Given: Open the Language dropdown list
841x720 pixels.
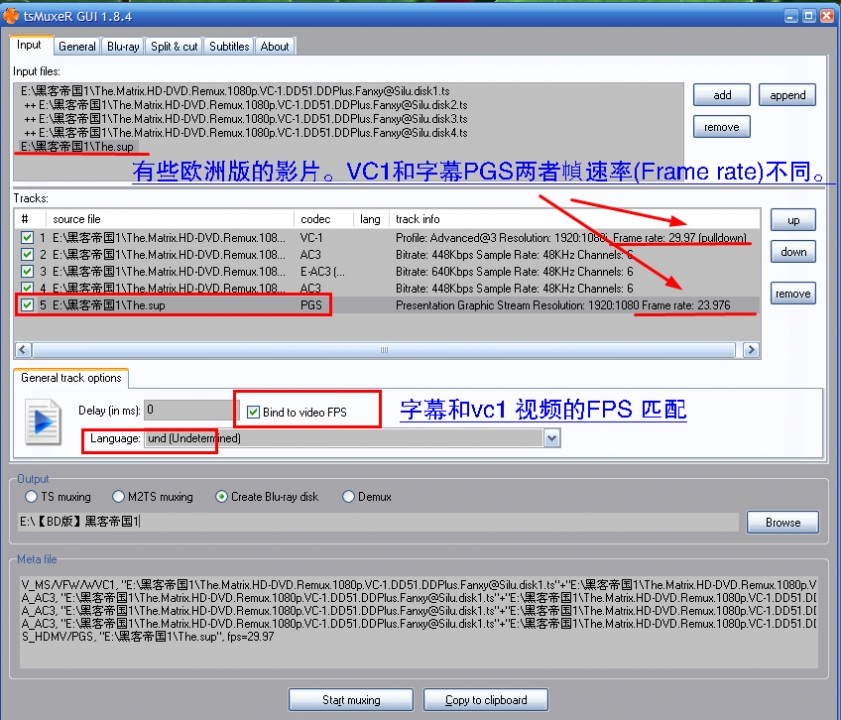Looking at the screenshot, I should point(551,438).
